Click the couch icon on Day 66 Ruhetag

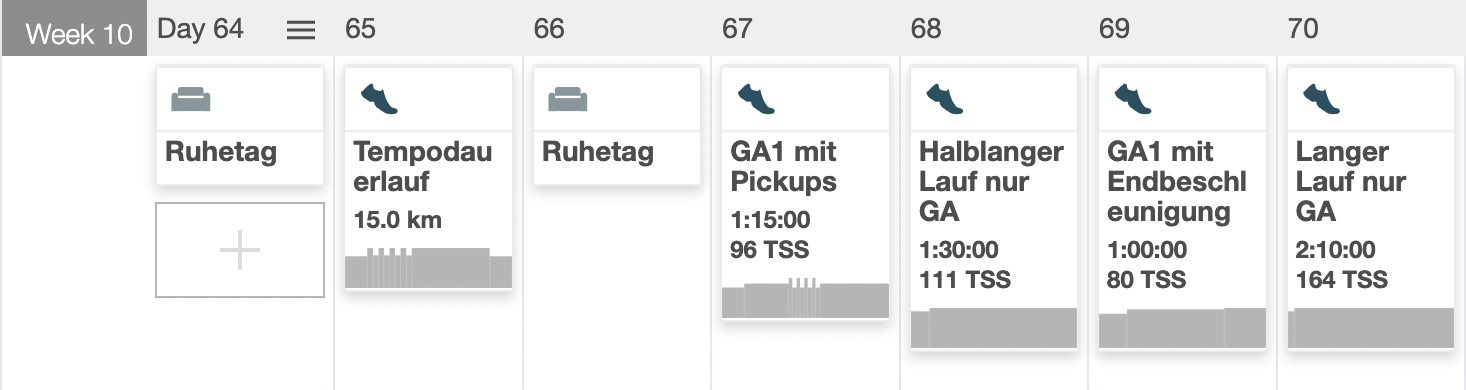pos(568,99)
